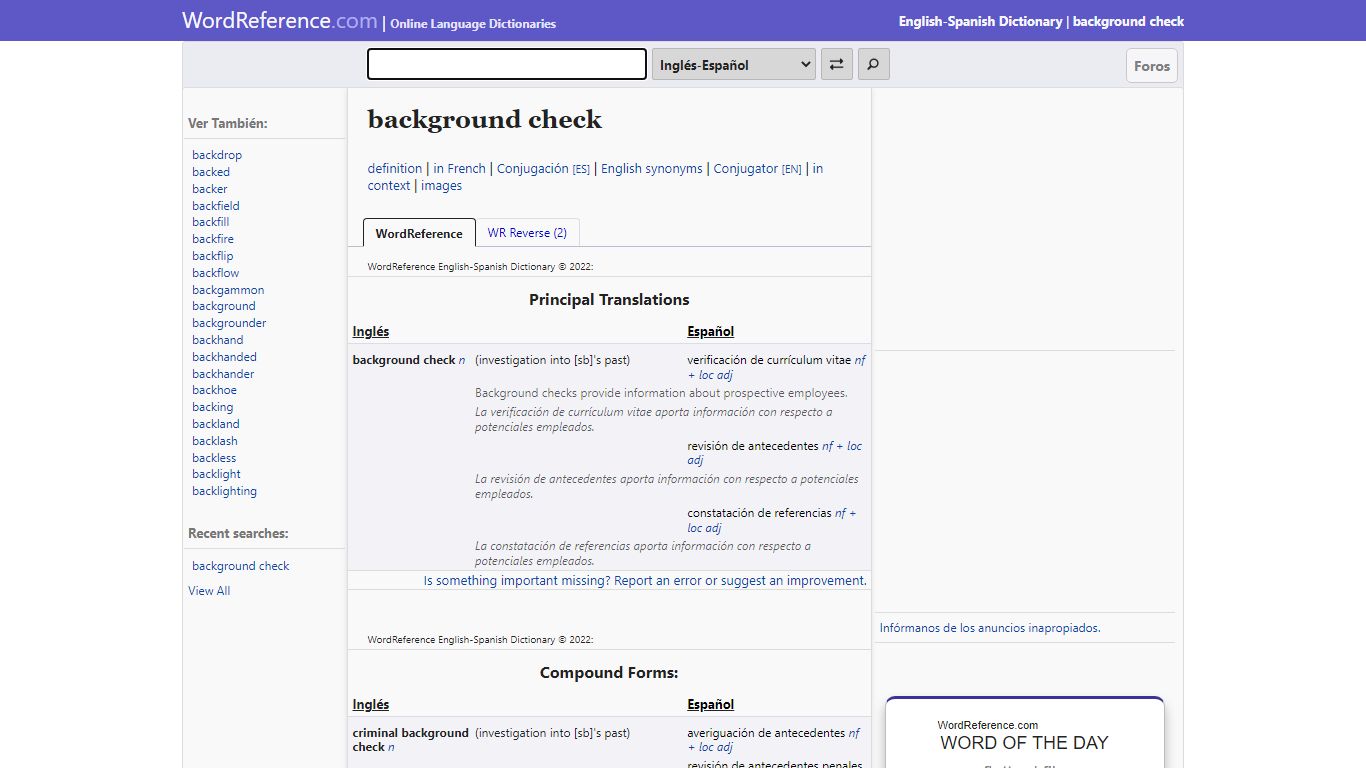The width and height of the screenshot is (1366, 768).
Task: Open the backfield entry
Action: (x=216, y=206)
